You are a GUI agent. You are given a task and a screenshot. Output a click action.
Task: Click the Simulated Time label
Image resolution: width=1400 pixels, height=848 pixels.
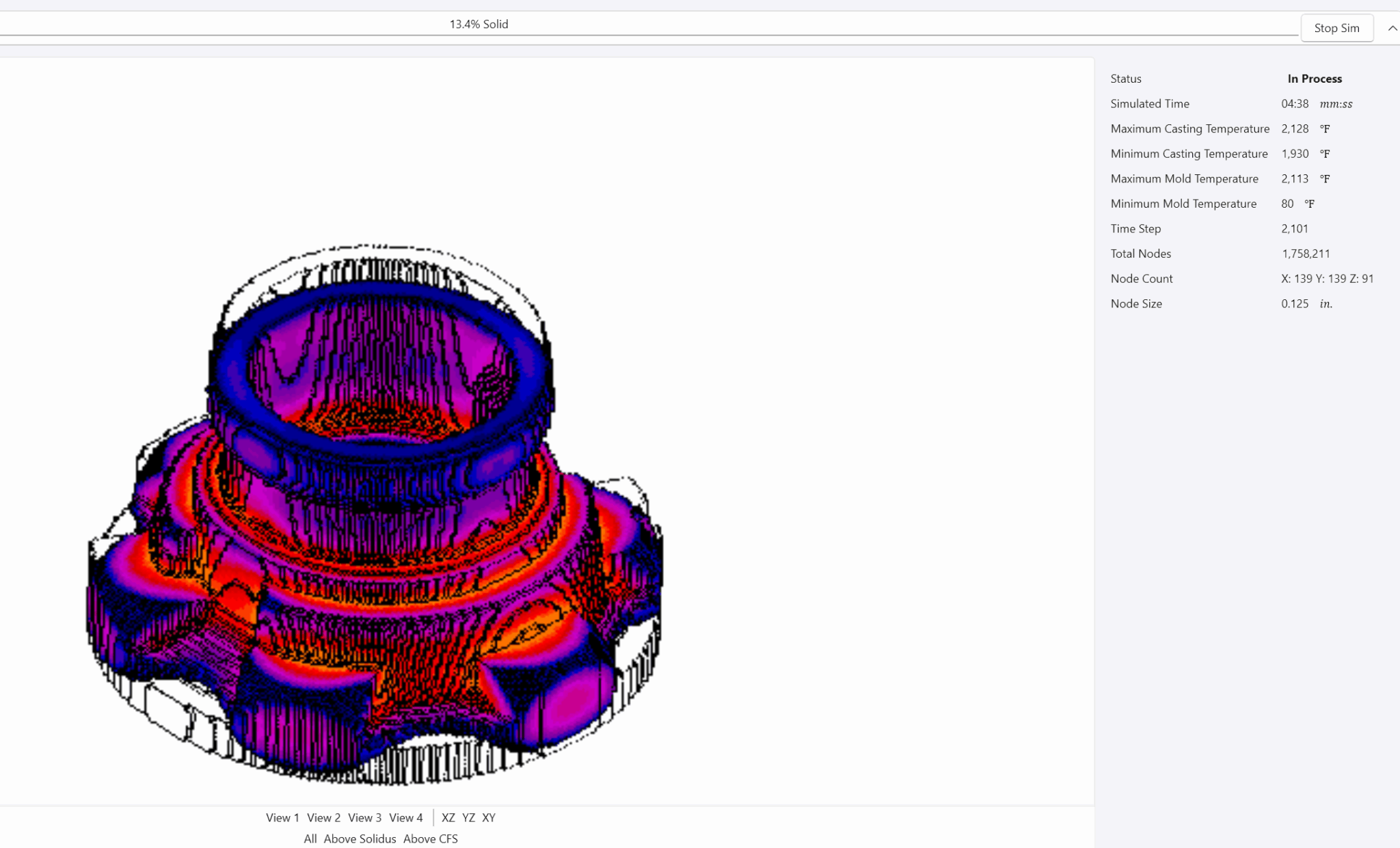[1150, 104]
